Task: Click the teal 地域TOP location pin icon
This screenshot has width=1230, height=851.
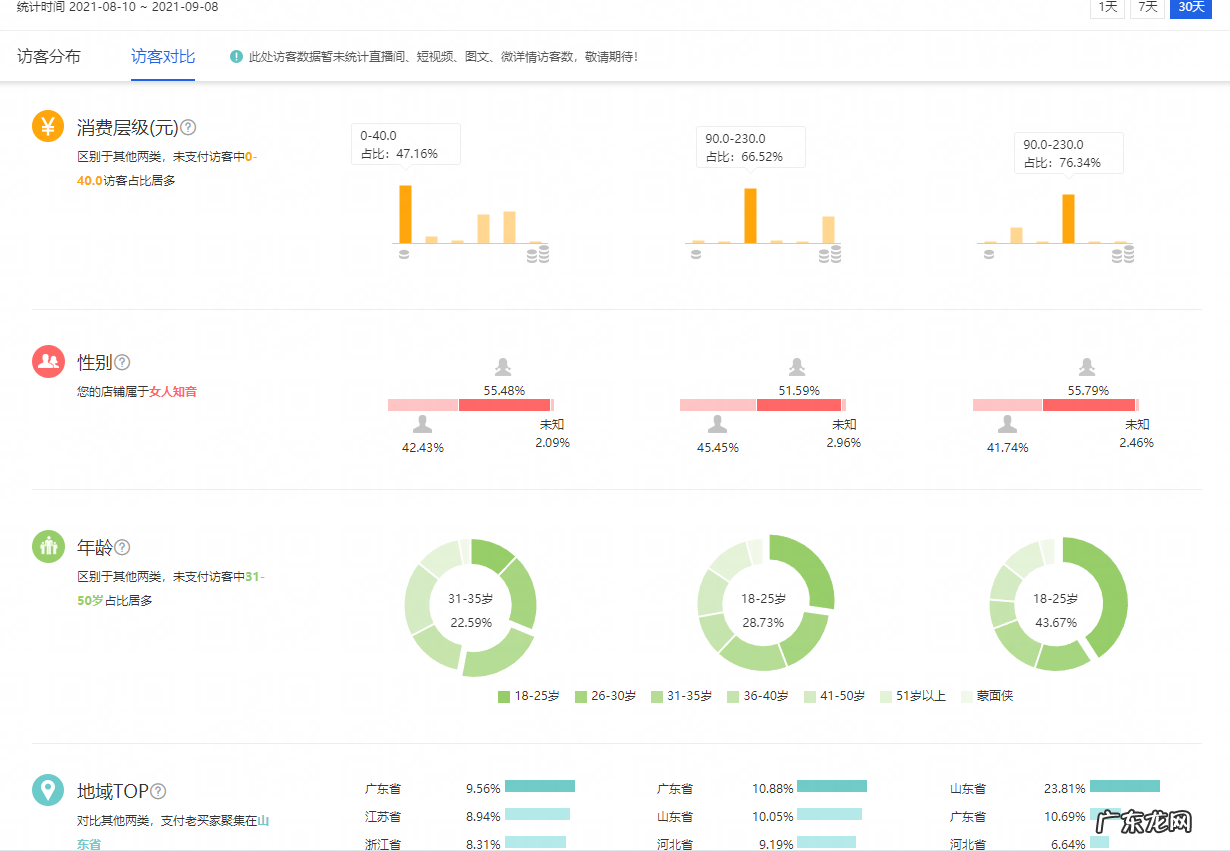Action: tap(48, 790)
